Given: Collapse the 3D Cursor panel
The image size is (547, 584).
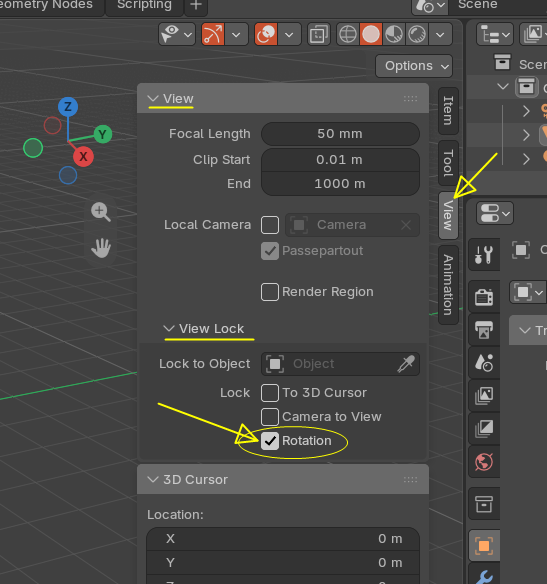Looking at the screenshot, I should point(283,479).
